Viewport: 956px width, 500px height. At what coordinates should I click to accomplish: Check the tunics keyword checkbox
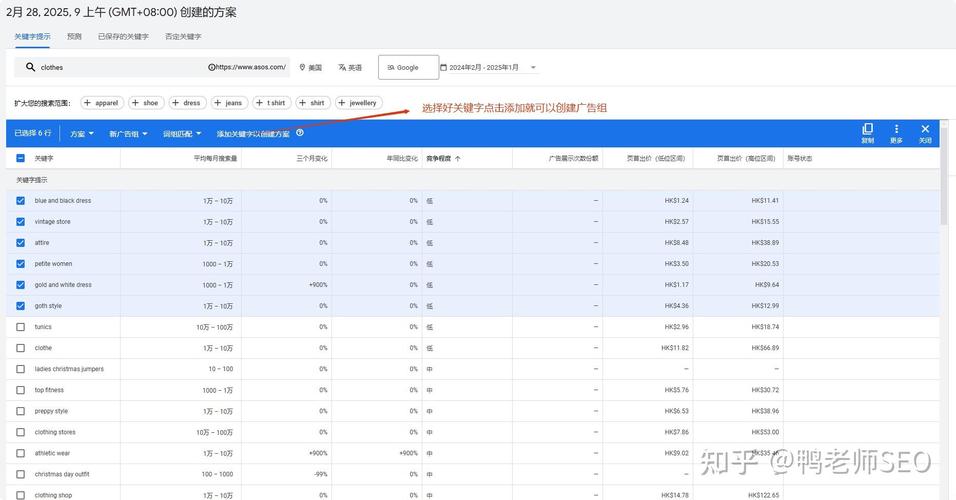tap(21, 327)
